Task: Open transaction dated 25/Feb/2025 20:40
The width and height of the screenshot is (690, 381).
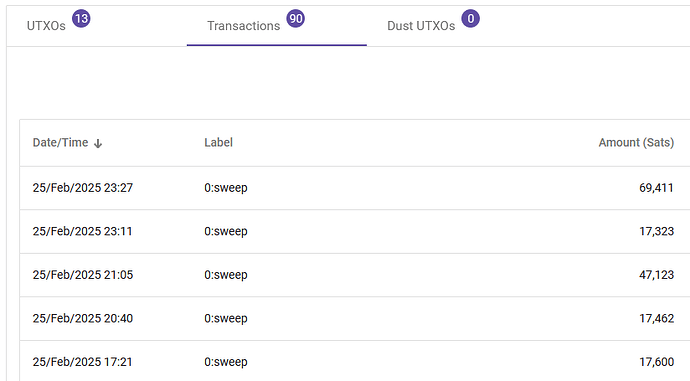Action: click(x=355, y=319)
